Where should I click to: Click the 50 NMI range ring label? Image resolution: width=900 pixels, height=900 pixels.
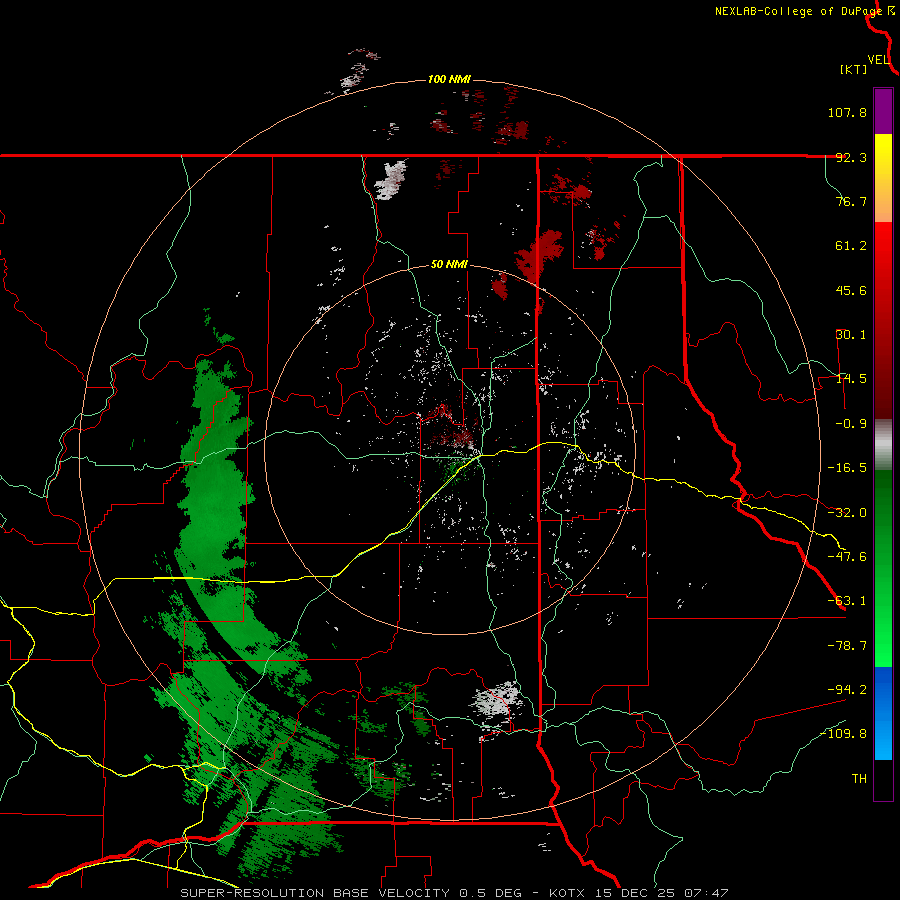449,265
